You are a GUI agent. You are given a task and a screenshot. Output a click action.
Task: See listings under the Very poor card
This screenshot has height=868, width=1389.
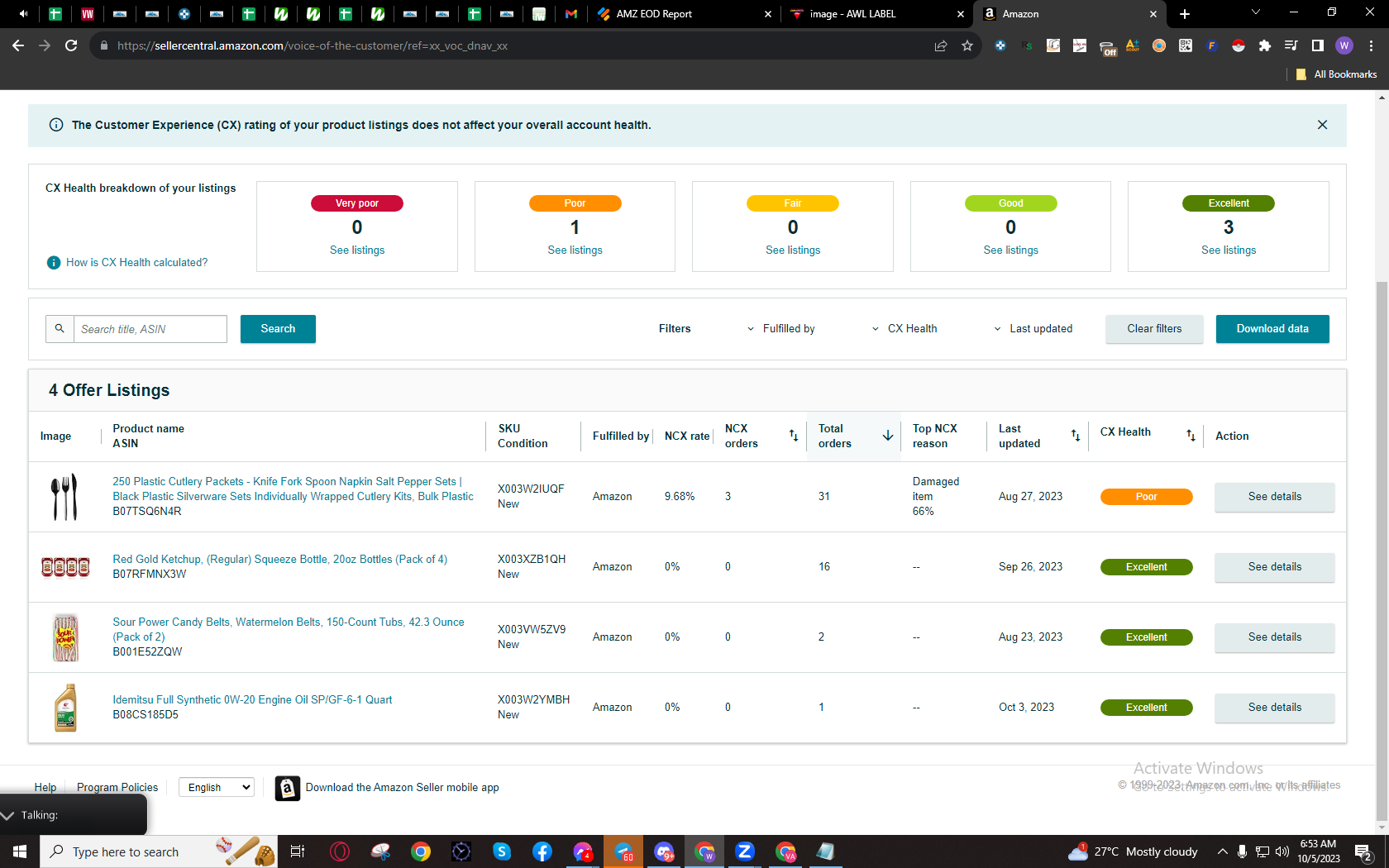click(357, 250)
